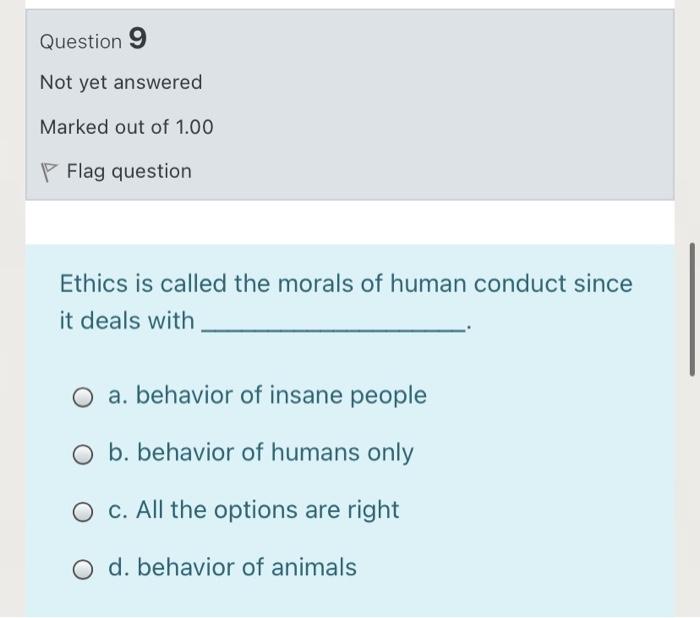This screenshot has width=700, height=618.
Task: Click the 'Not yet answered' status text
Action: click(121, 82)
